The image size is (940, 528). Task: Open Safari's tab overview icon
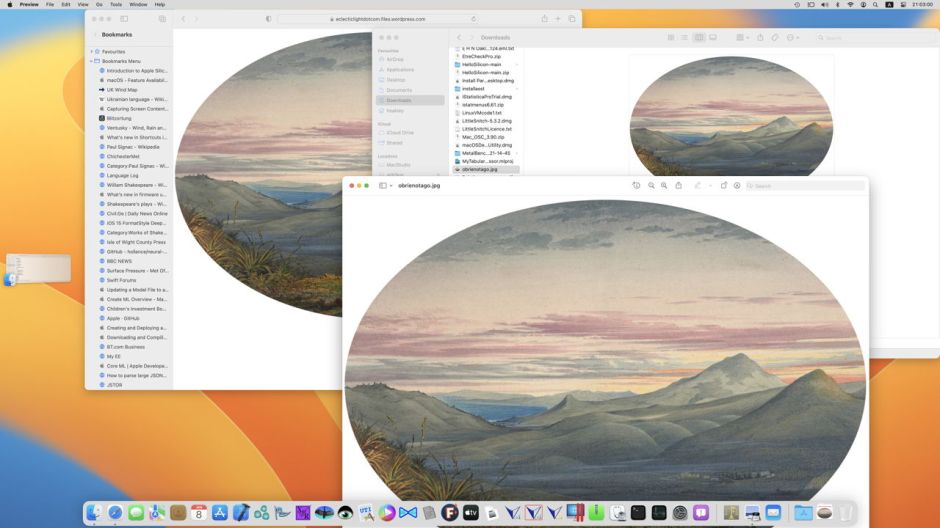tap(571, 19)
